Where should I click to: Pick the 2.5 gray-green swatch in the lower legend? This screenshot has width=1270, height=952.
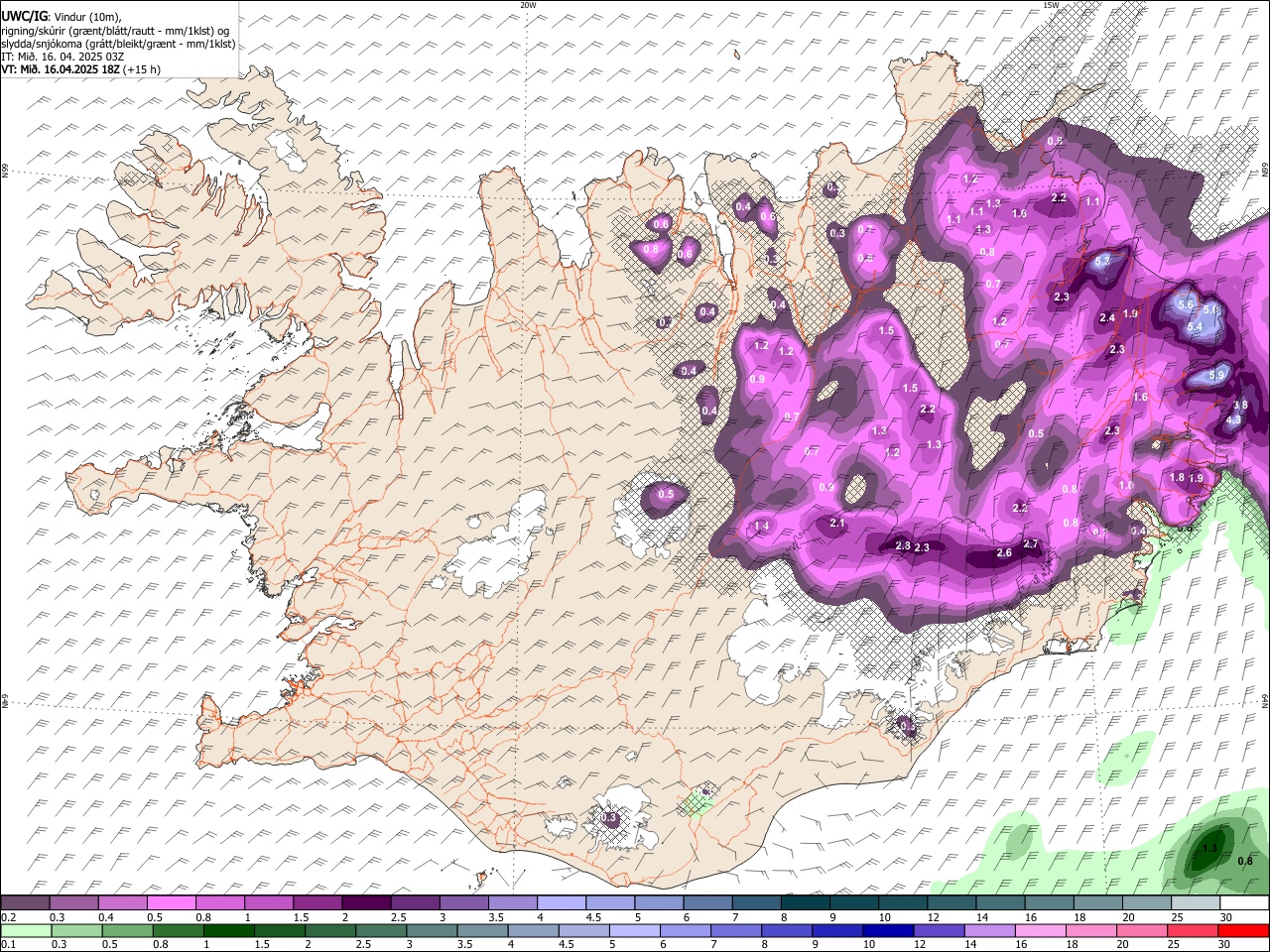(380, 931)
